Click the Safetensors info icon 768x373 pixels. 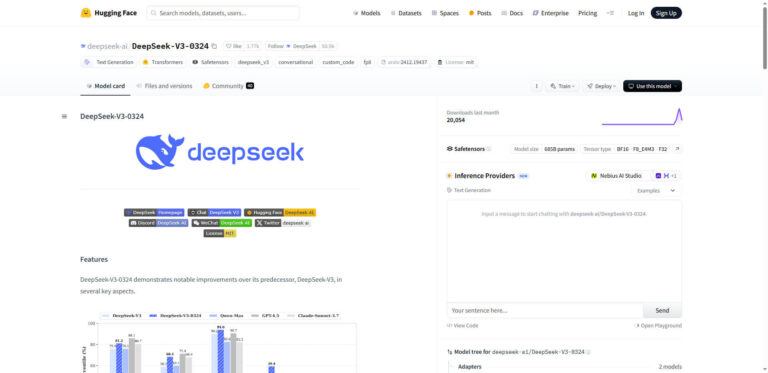pyautogui.click(x=489, y=149)
